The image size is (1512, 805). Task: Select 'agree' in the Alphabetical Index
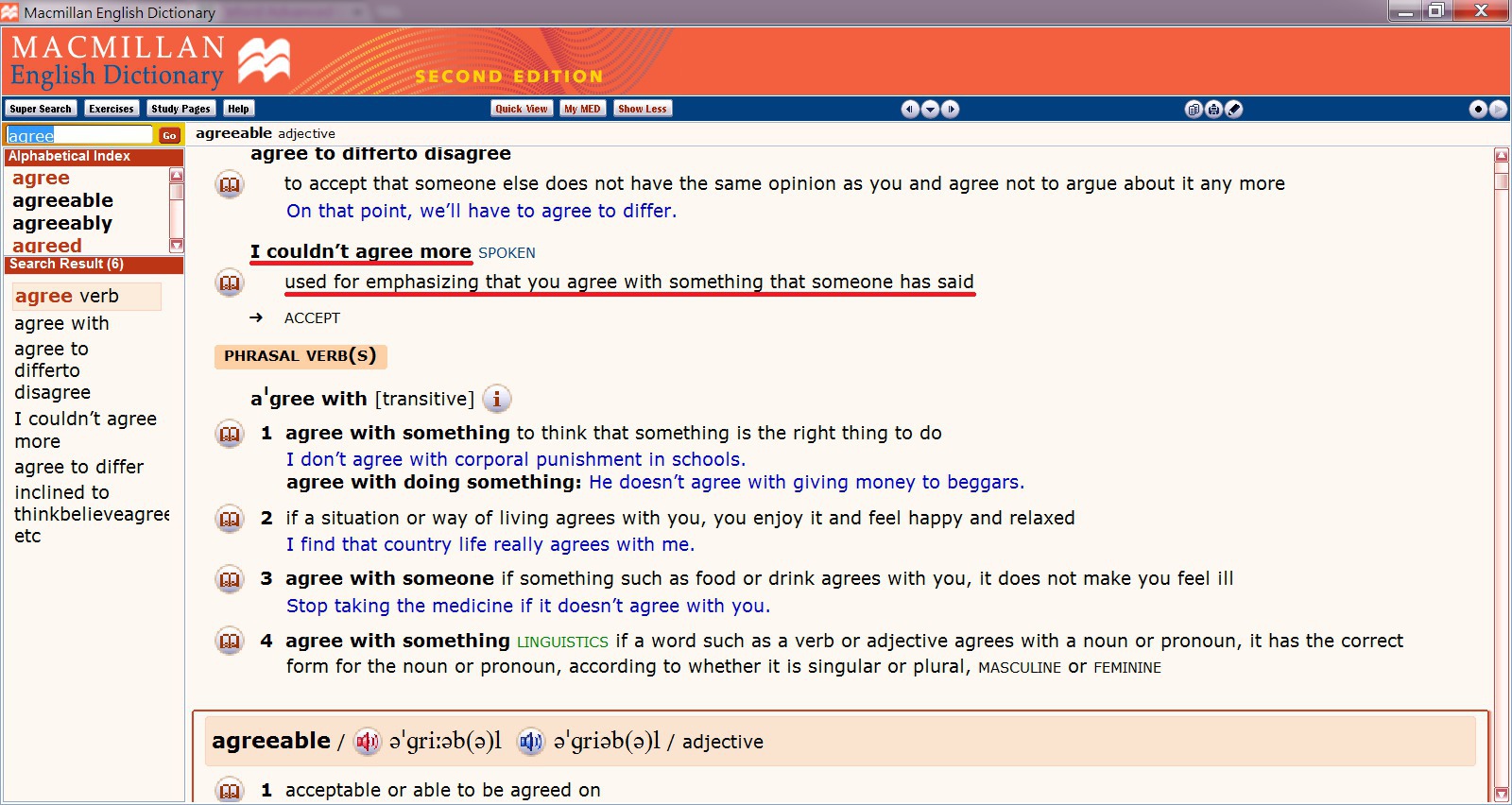[x=42, y=178]
